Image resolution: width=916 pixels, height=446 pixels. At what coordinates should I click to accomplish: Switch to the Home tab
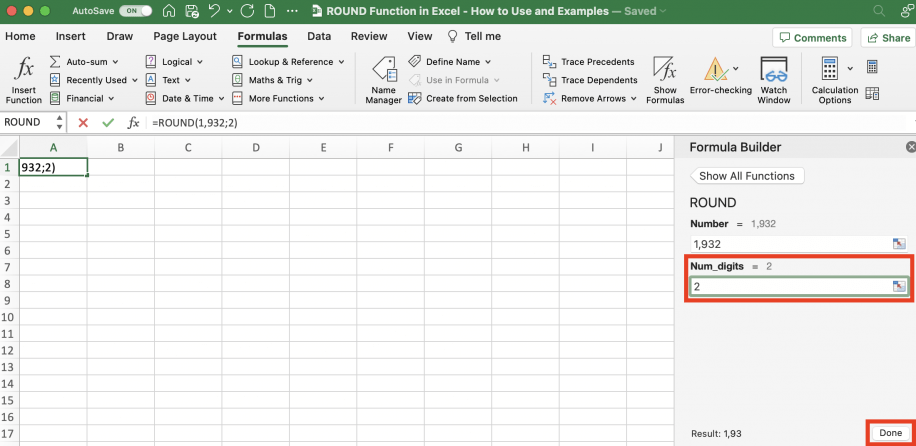[20, 36]
